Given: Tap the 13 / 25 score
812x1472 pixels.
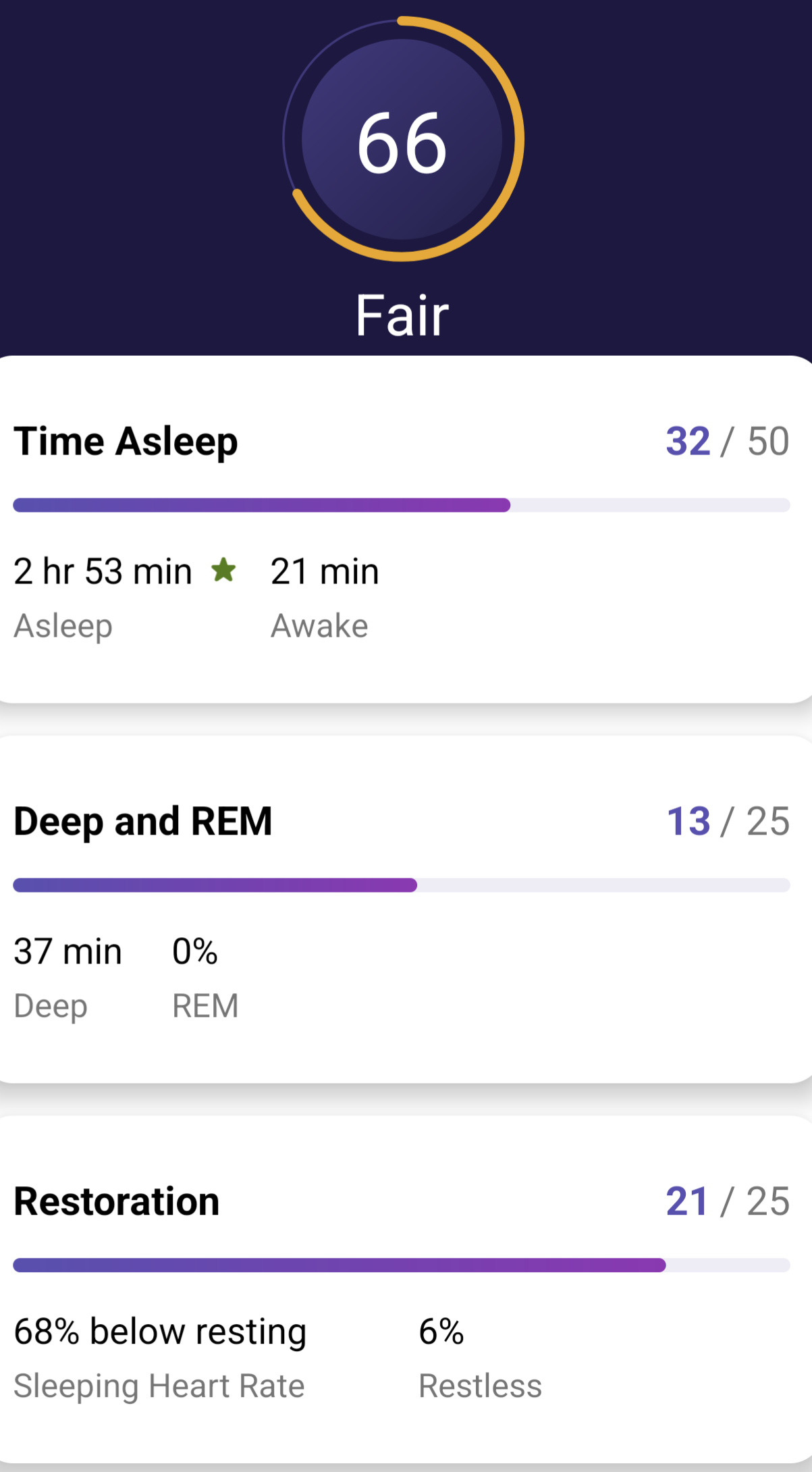Looking at the screenshot, I should point(727,822).
